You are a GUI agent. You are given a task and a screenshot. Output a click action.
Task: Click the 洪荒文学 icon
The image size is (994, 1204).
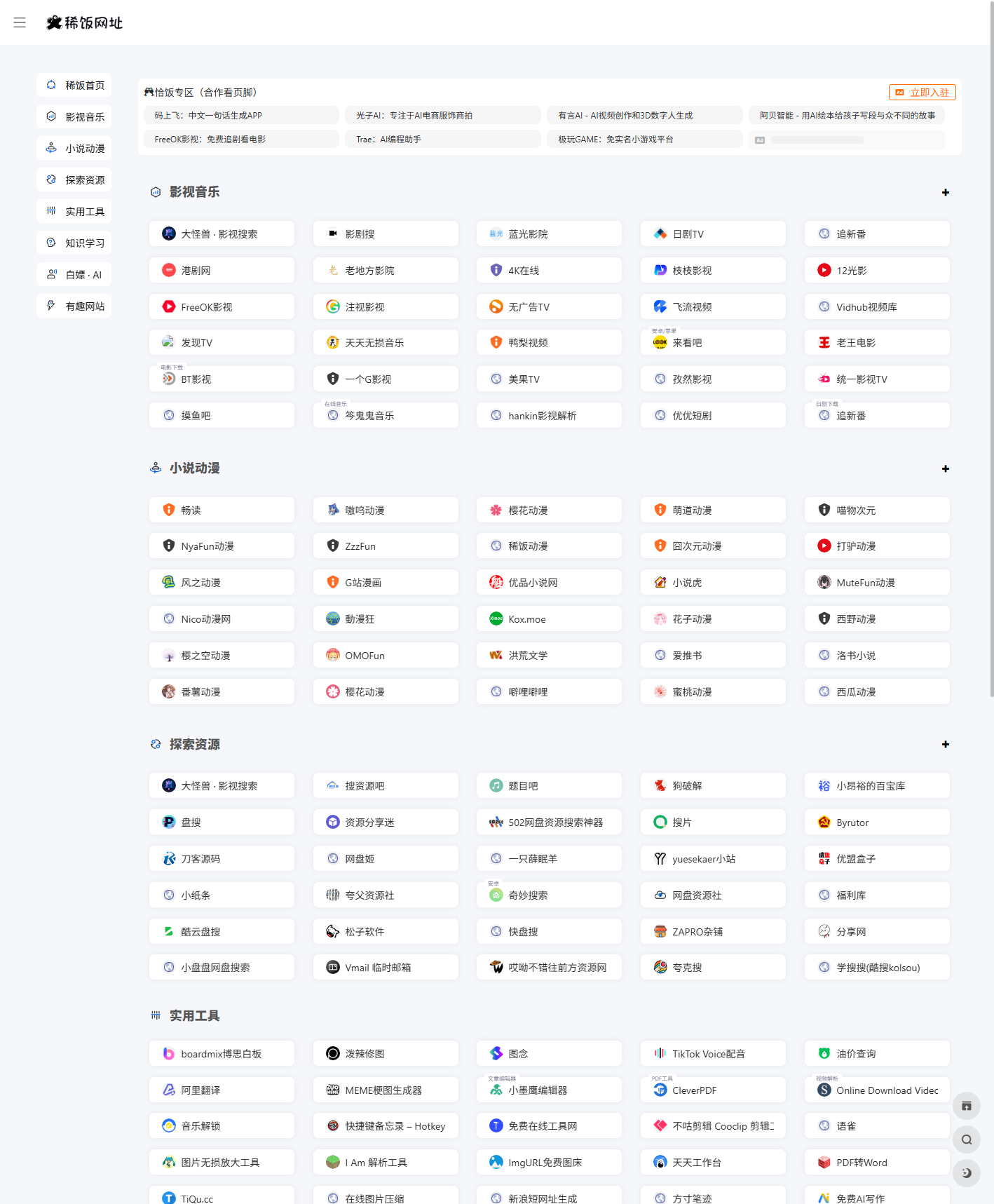point(496,655)
